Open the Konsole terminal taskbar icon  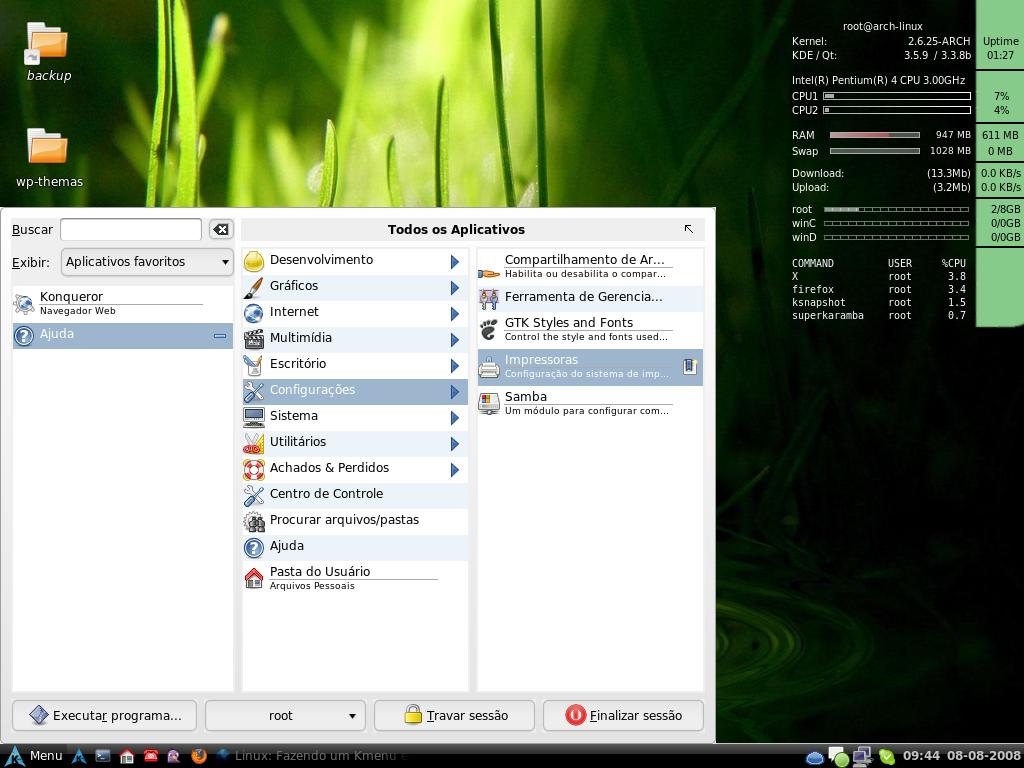pyautogui.click(x=103, y=756)
